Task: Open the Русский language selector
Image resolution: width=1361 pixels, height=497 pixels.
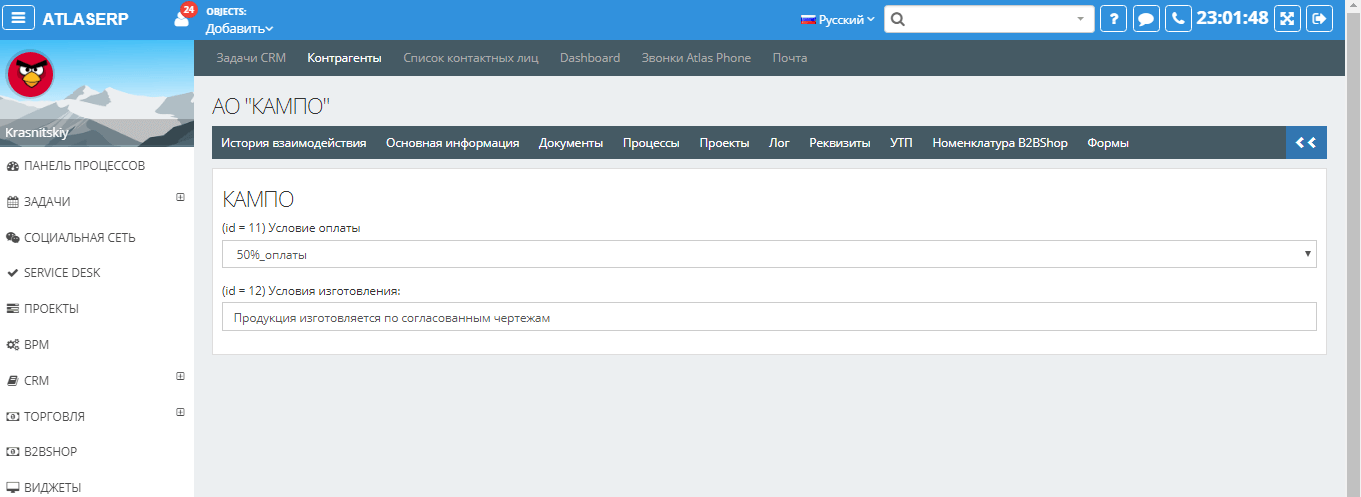Action: [838, 19]
